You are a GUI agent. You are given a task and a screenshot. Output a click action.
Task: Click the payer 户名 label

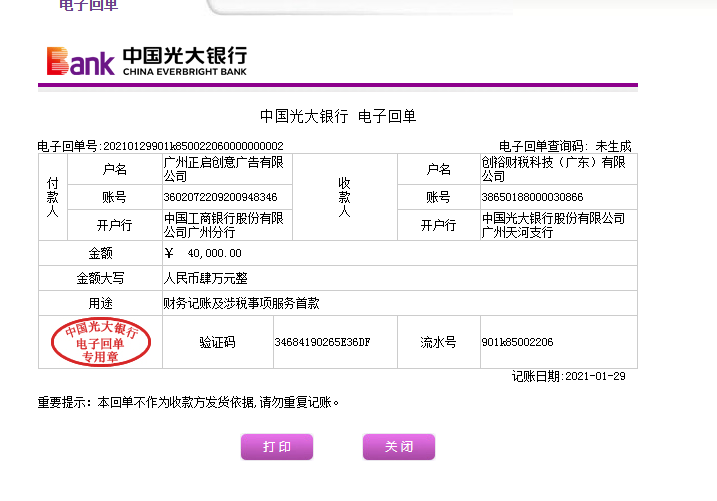(x=114, y=169)
